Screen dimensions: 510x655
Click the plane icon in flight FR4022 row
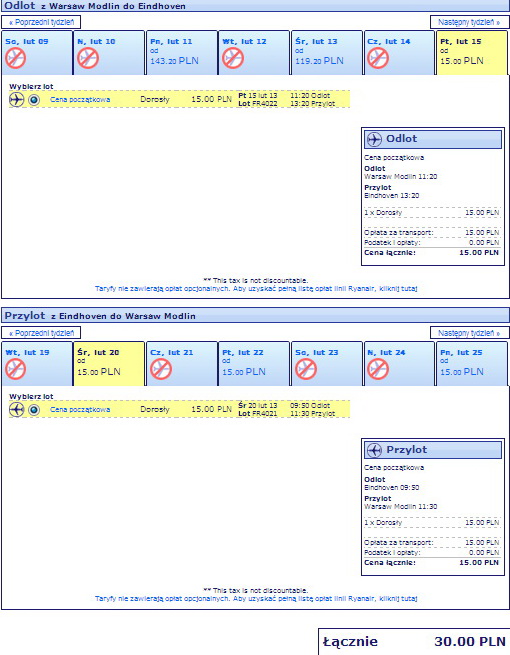click(16, 100)
